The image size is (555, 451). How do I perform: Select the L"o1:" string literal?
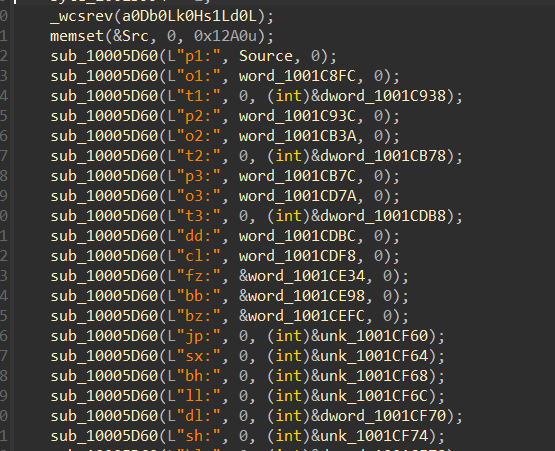(x=194, y=76)
